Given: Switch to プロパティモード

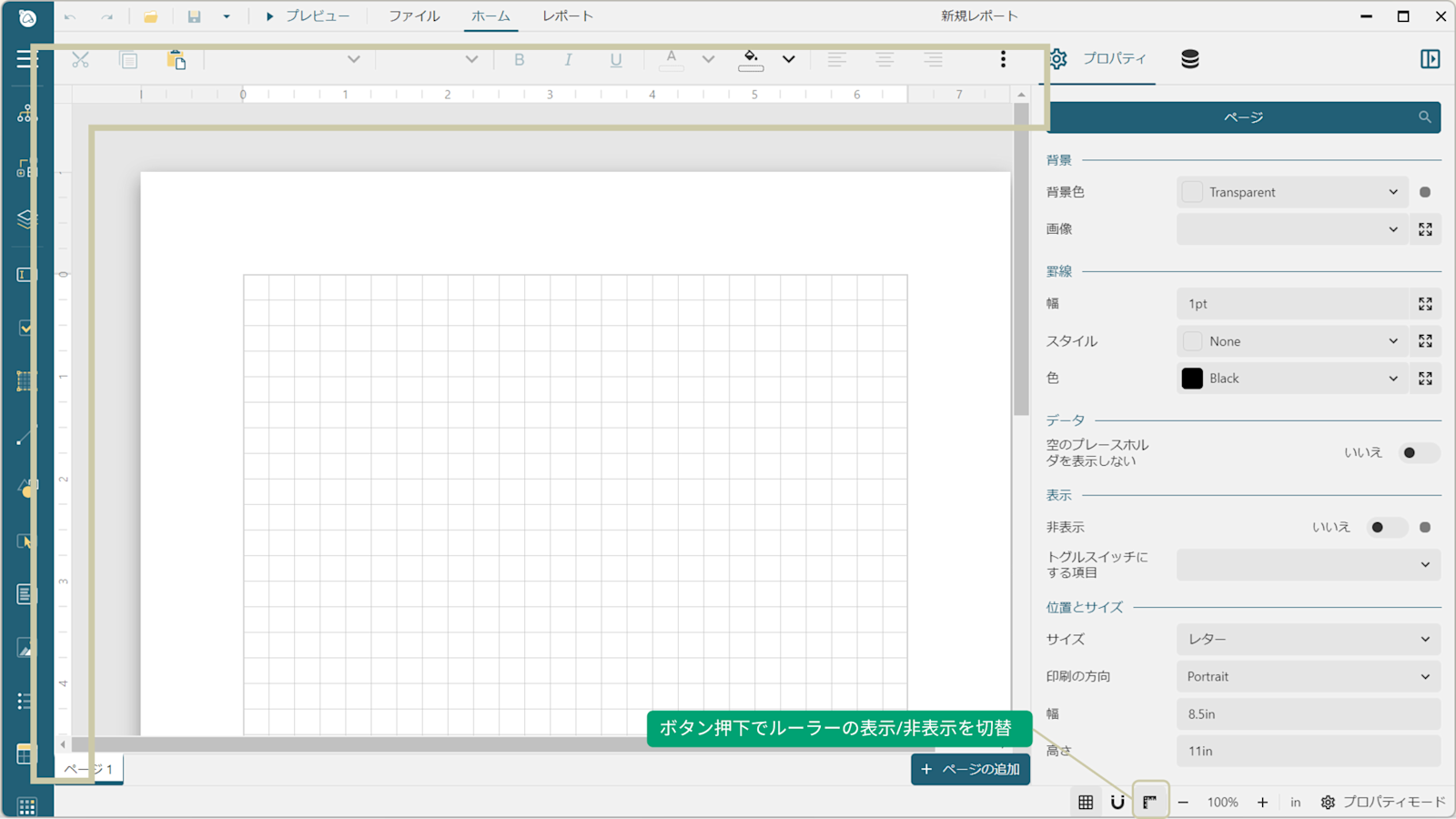Looking at the screenshot, I should click(x=1383, y=802).
